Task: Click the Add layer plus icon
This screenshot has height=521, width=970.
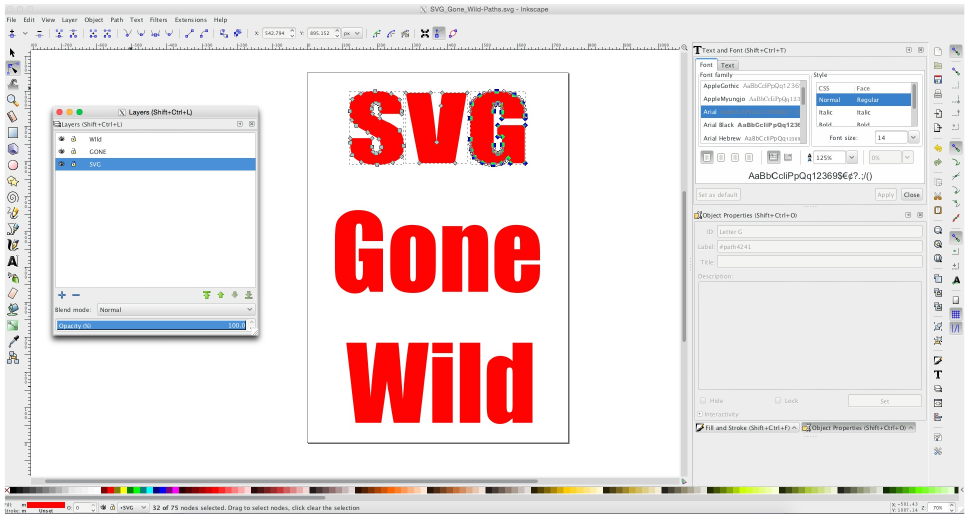Action: coord(62,295)
